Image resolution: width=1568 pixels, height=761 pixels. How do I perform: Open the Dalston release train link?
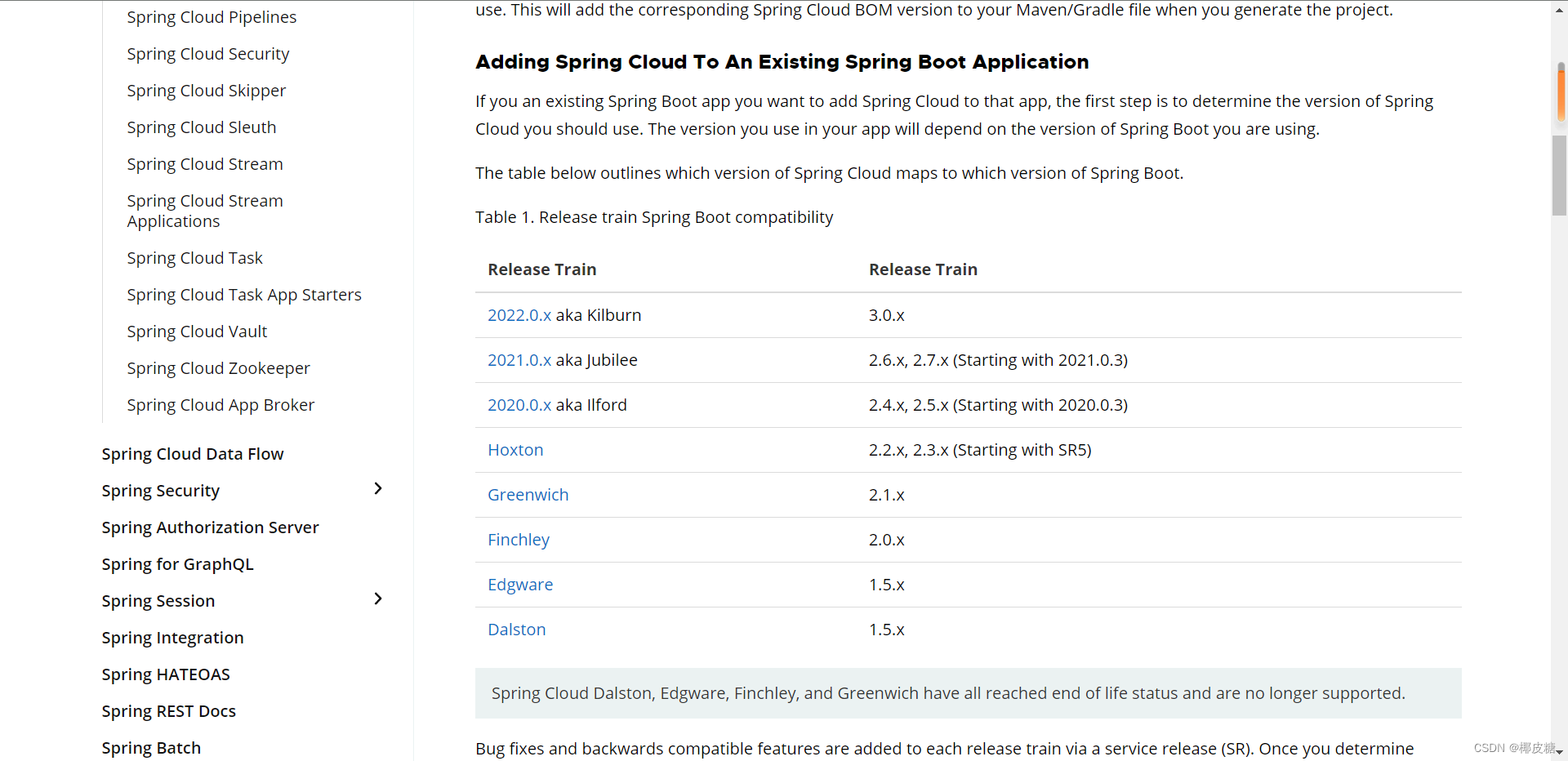click(516, 630)
